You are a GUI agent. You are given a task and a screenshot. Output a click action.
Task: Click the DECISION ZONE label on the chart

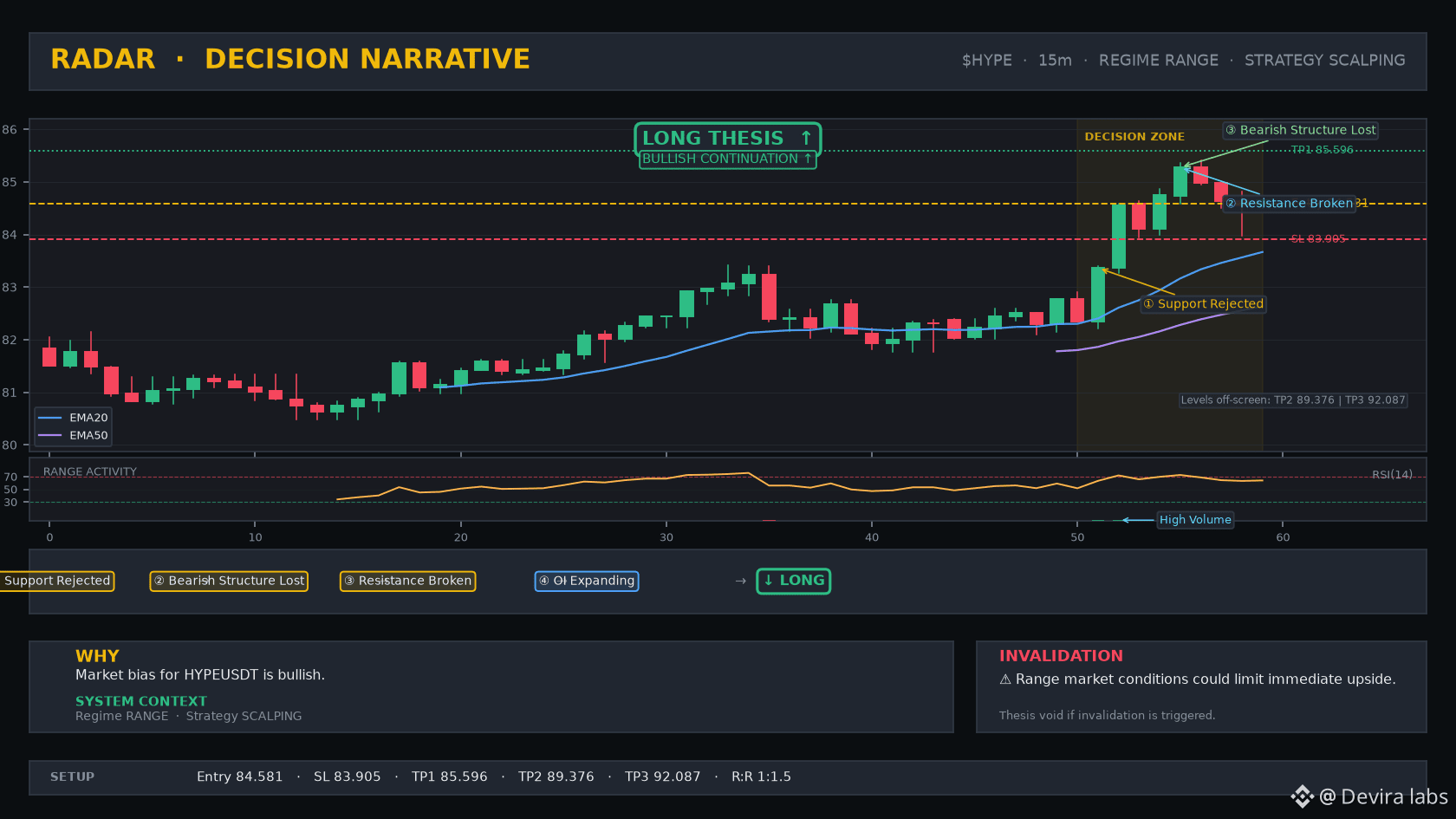pyautogui.click(x=1134, y=137)
